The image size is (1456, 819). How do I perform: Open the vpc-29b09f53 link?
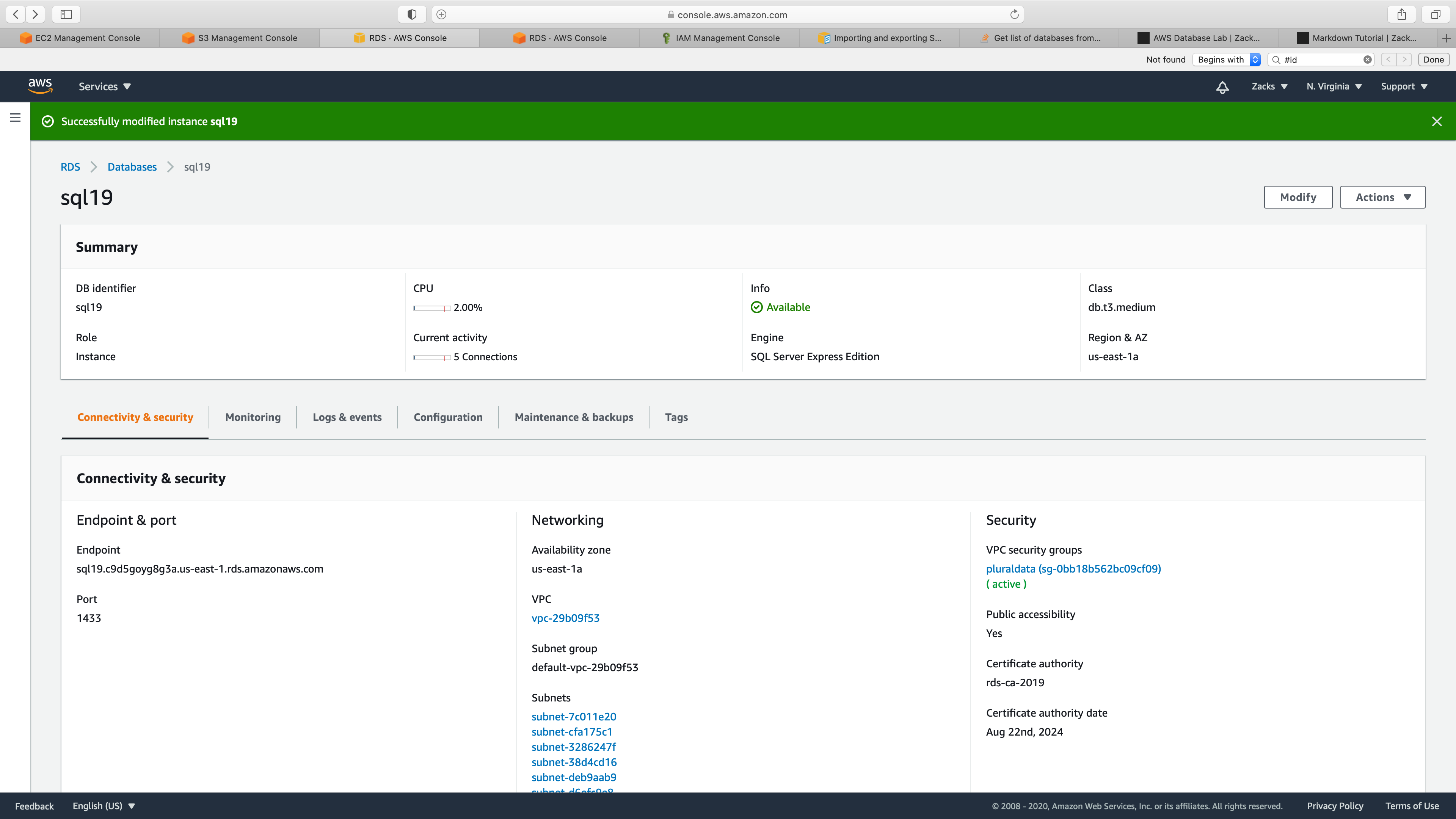click(565, 618)
